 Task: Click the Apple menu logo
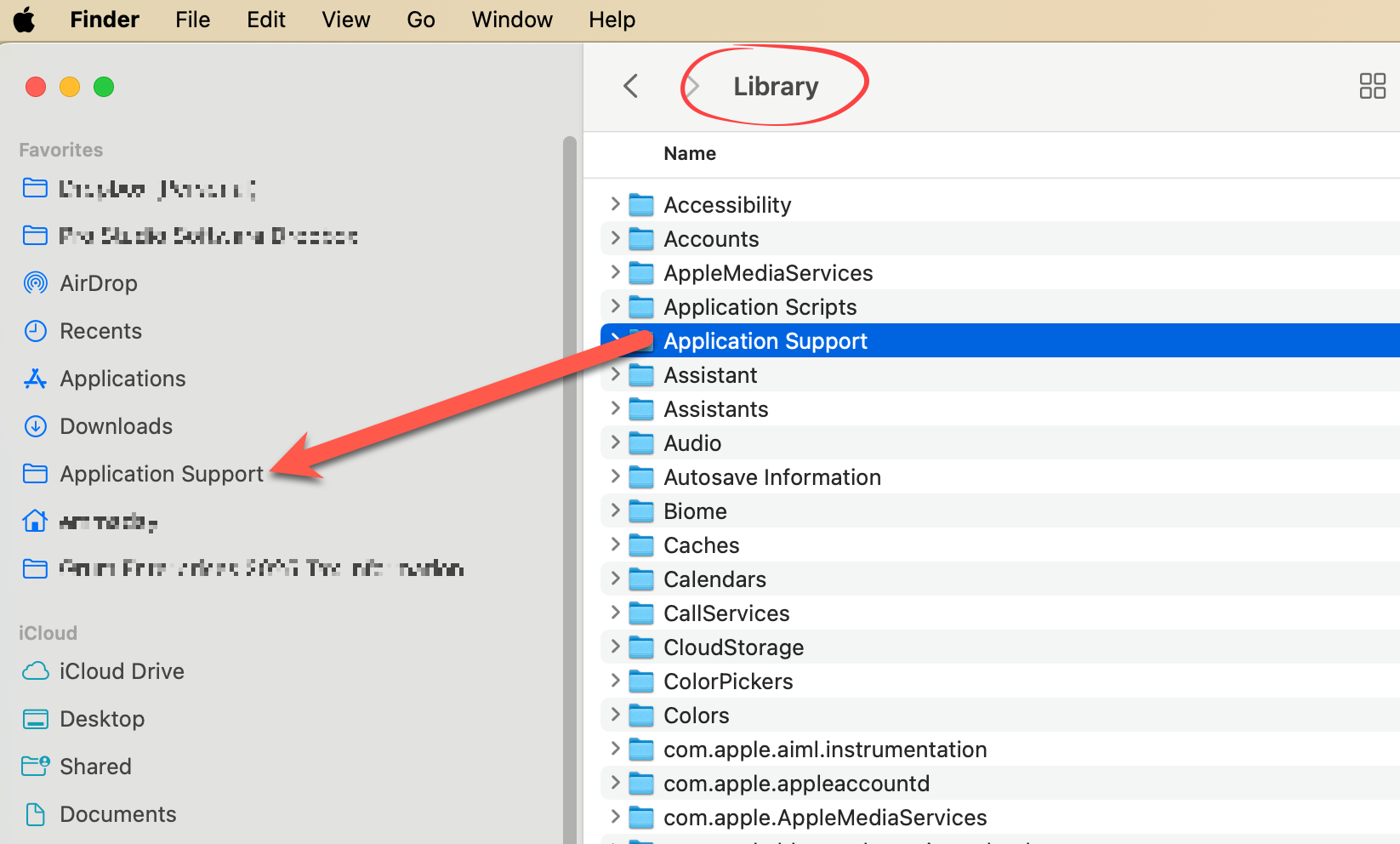pos(25,20)
